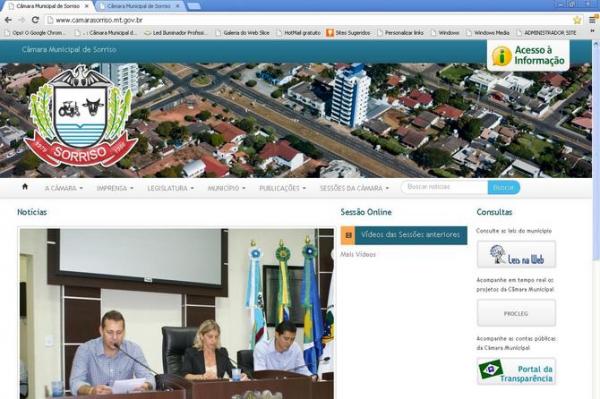Image resolution: width=600 pixels, height=399 pixels.
Task: Click the Mais Vídeos link
Action: click(358, 254)
